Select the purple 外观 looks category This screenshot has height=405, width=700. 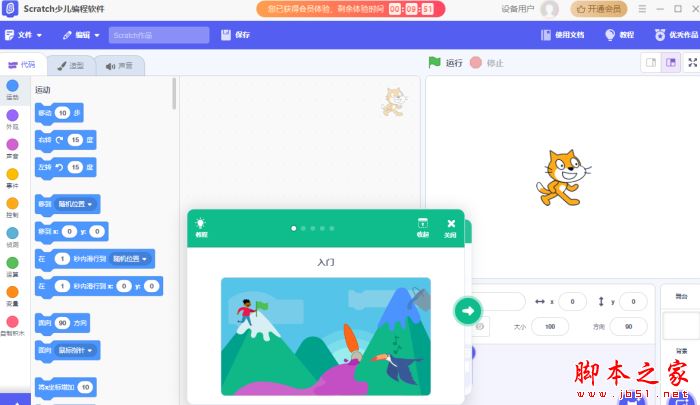(x=12, y=116)
